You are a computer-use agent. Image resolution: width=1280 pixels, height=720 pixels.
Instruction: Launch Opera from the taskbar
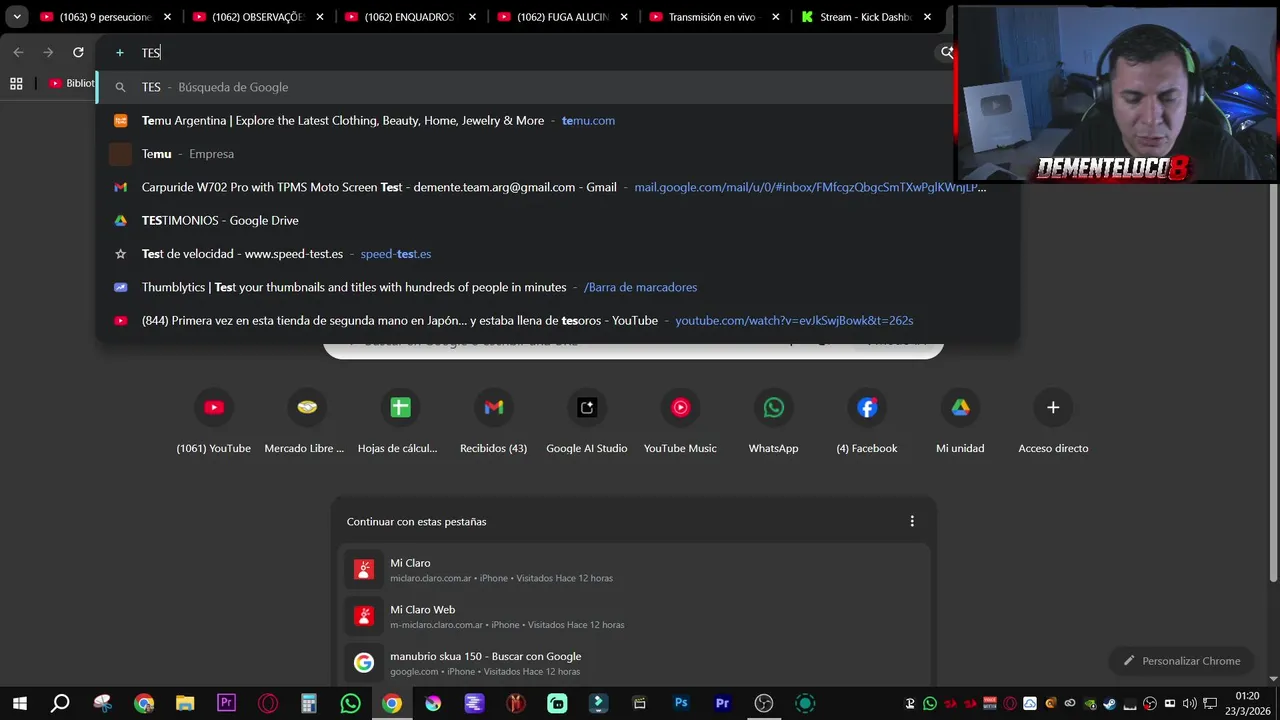pos(267,704)
